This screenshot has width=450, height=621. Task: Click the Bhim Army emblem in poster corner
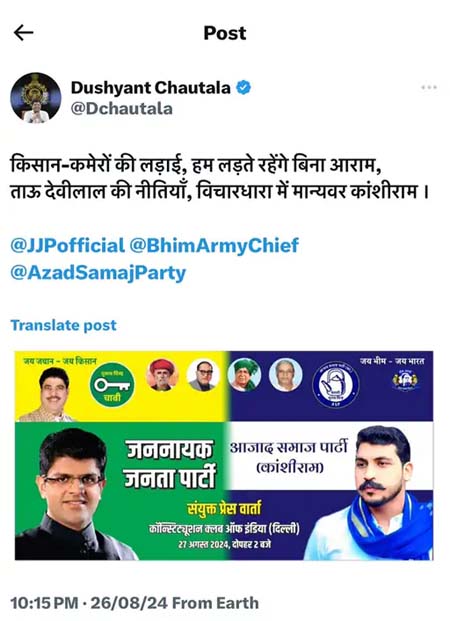point(405,380)
